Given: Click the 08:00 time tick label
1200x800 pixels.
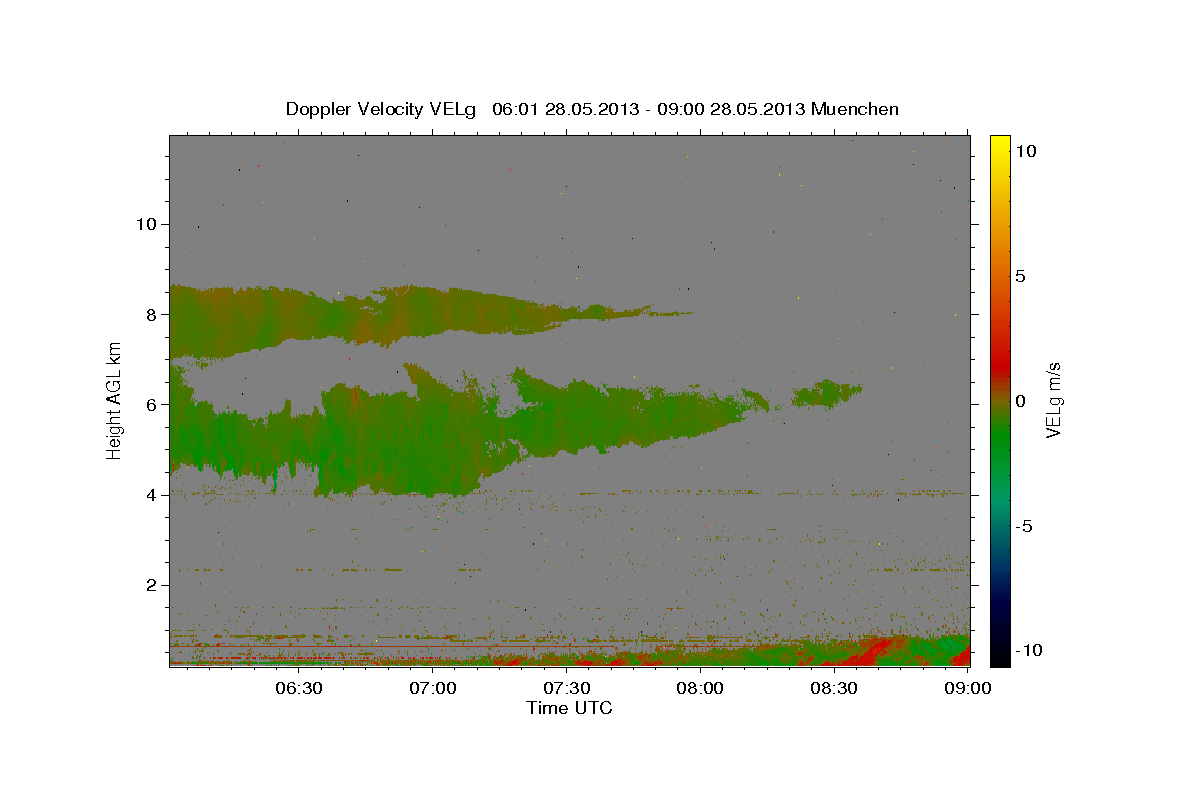Looking at the screenshot, I should click(x=700, y=689).
